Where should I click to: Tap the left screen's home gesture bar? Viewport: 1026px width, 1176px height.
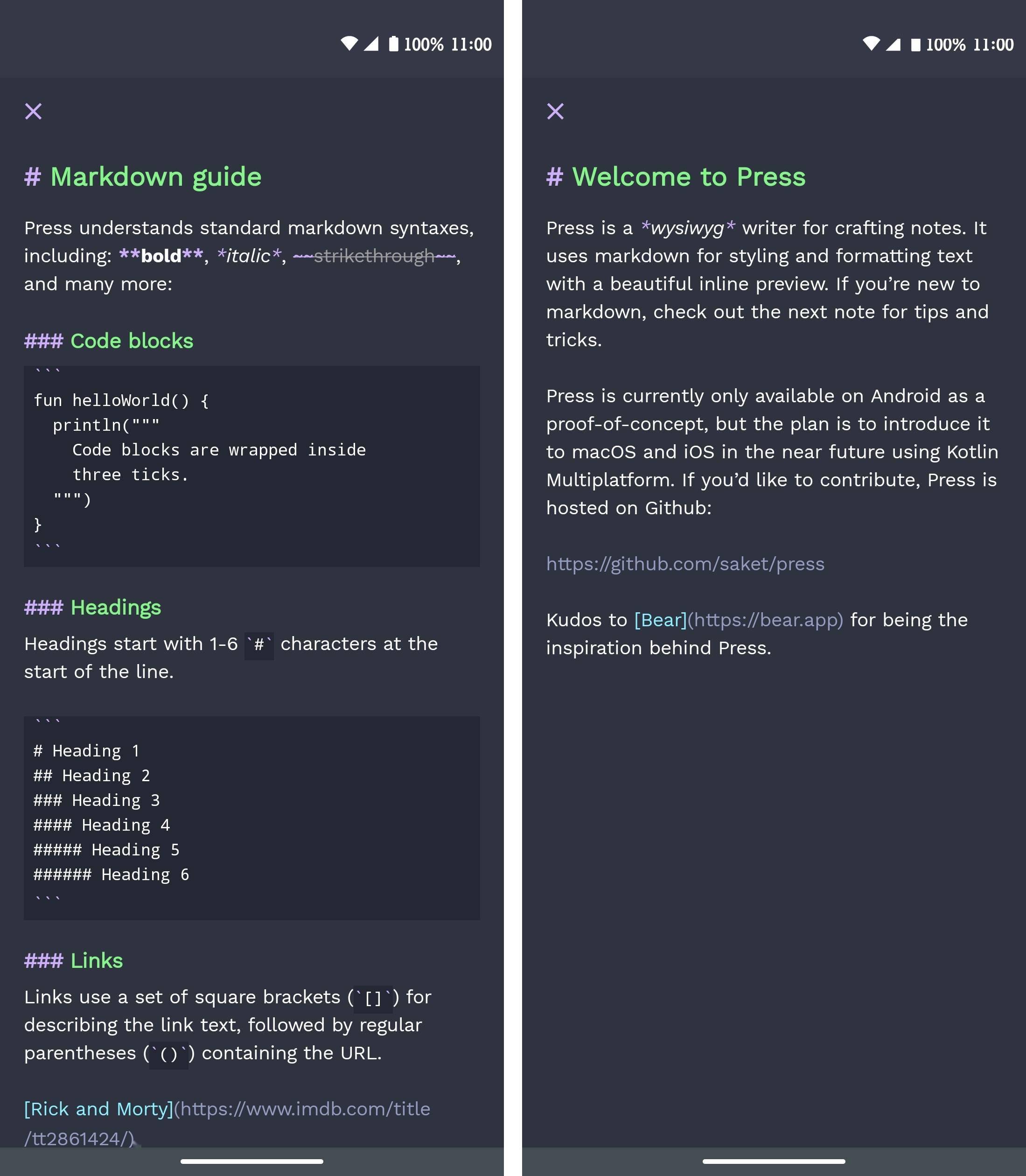(x=251, y=1162)
